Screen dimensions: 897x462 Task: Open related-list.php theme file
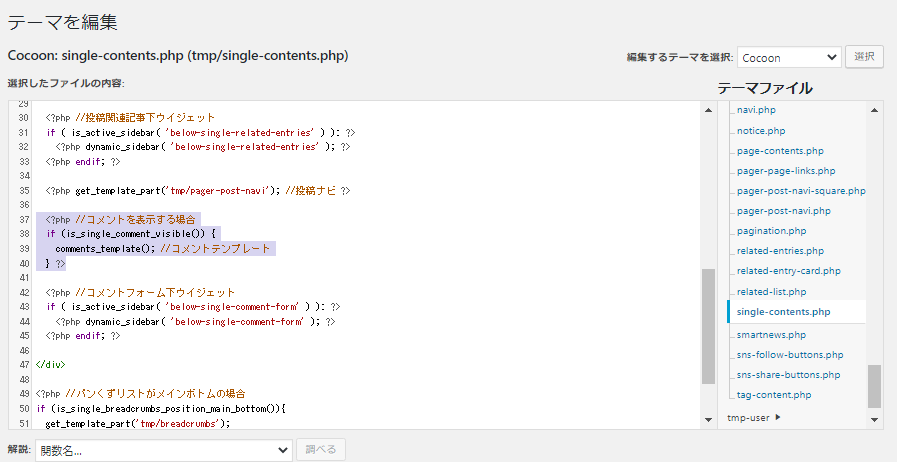click(770, 292)
